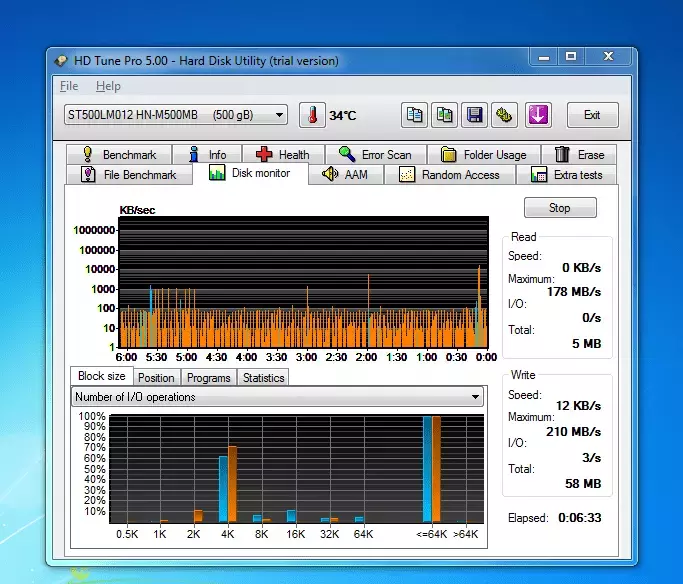Click the orange 2K bar in the block size chart
Screen dimensions: 683x584
click(198, 516)
